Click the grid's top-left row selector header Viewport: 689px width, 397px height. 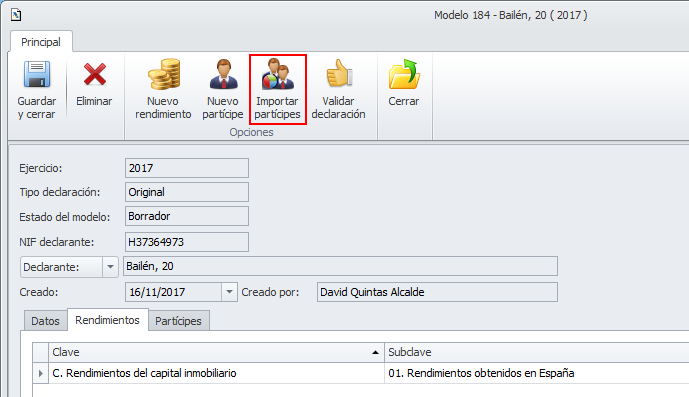tap(40, 352)
